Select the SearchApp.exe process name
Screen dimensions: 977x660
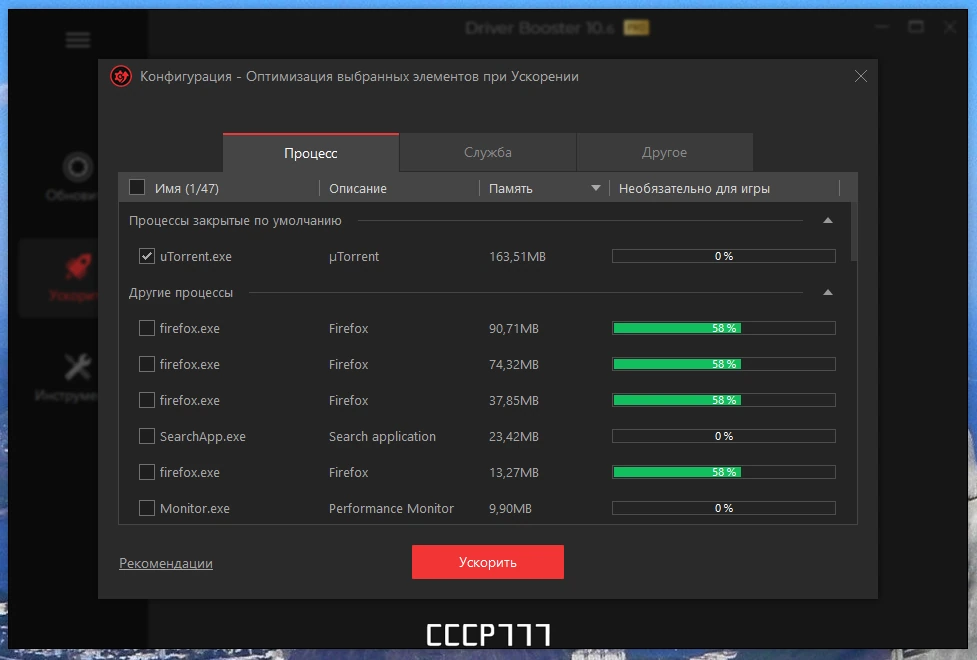pos(203,436)
